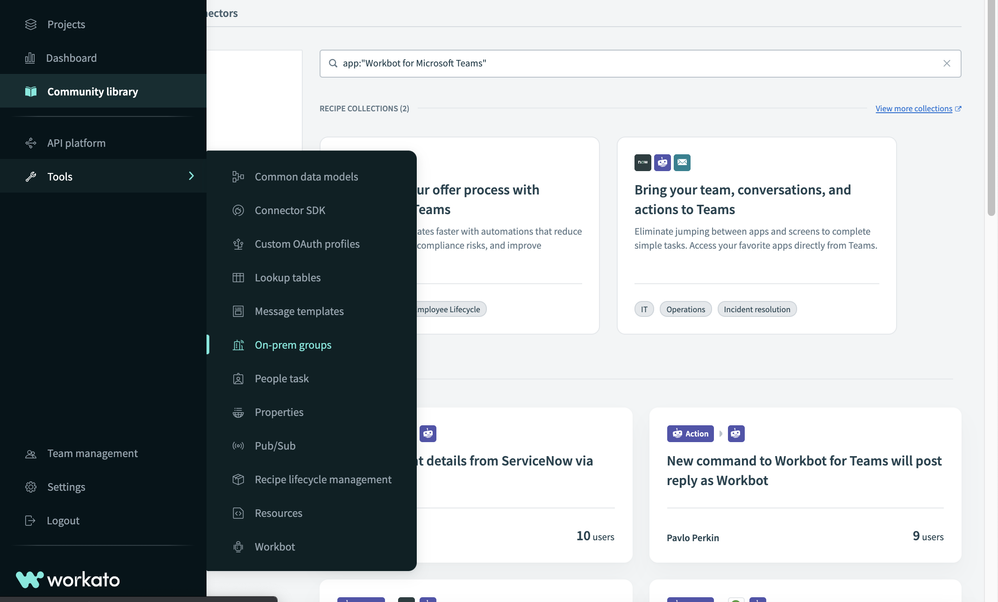Click the Incident resolution tag
This screenshot has height=602, width=998.
click(x=757, y=309)
